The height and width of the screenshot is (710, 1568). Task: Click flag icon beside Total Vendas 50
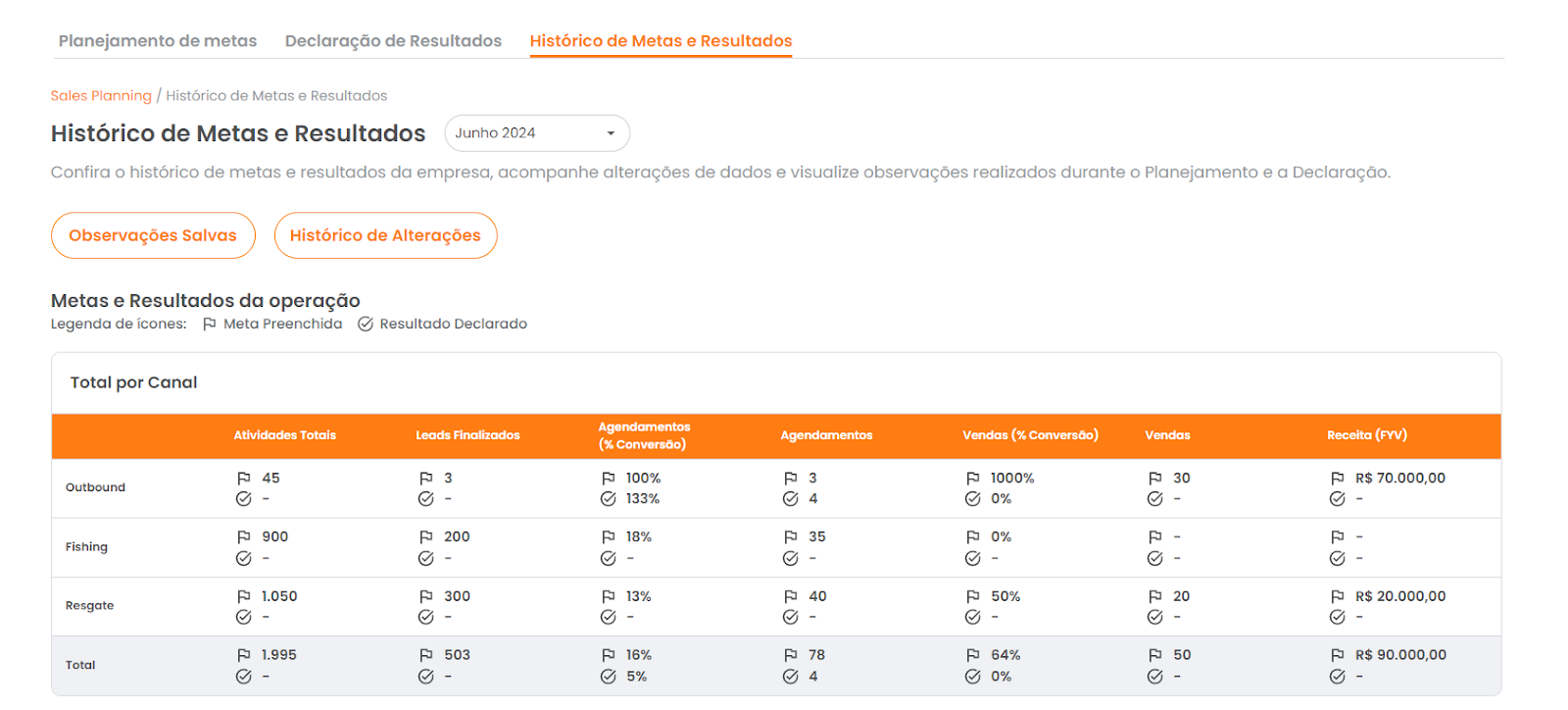[1155, 655]
